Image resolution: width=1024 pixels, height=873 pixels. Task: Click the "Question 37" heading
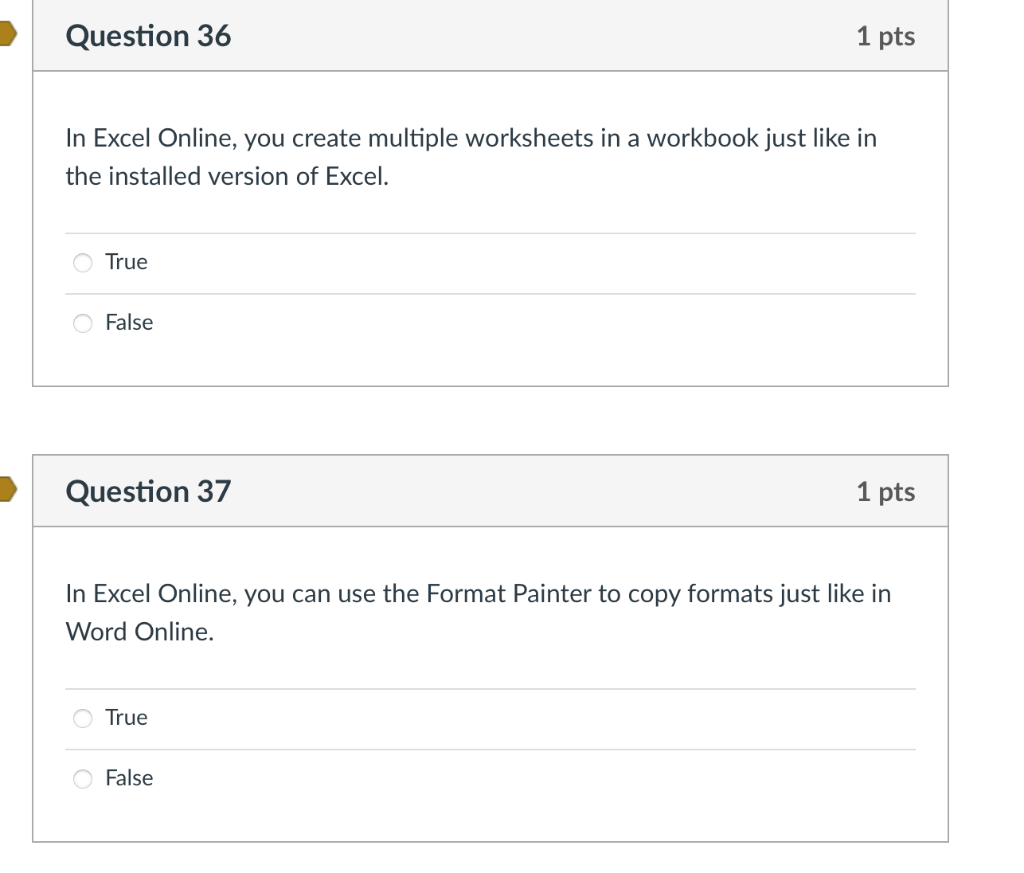coord(148,492)
